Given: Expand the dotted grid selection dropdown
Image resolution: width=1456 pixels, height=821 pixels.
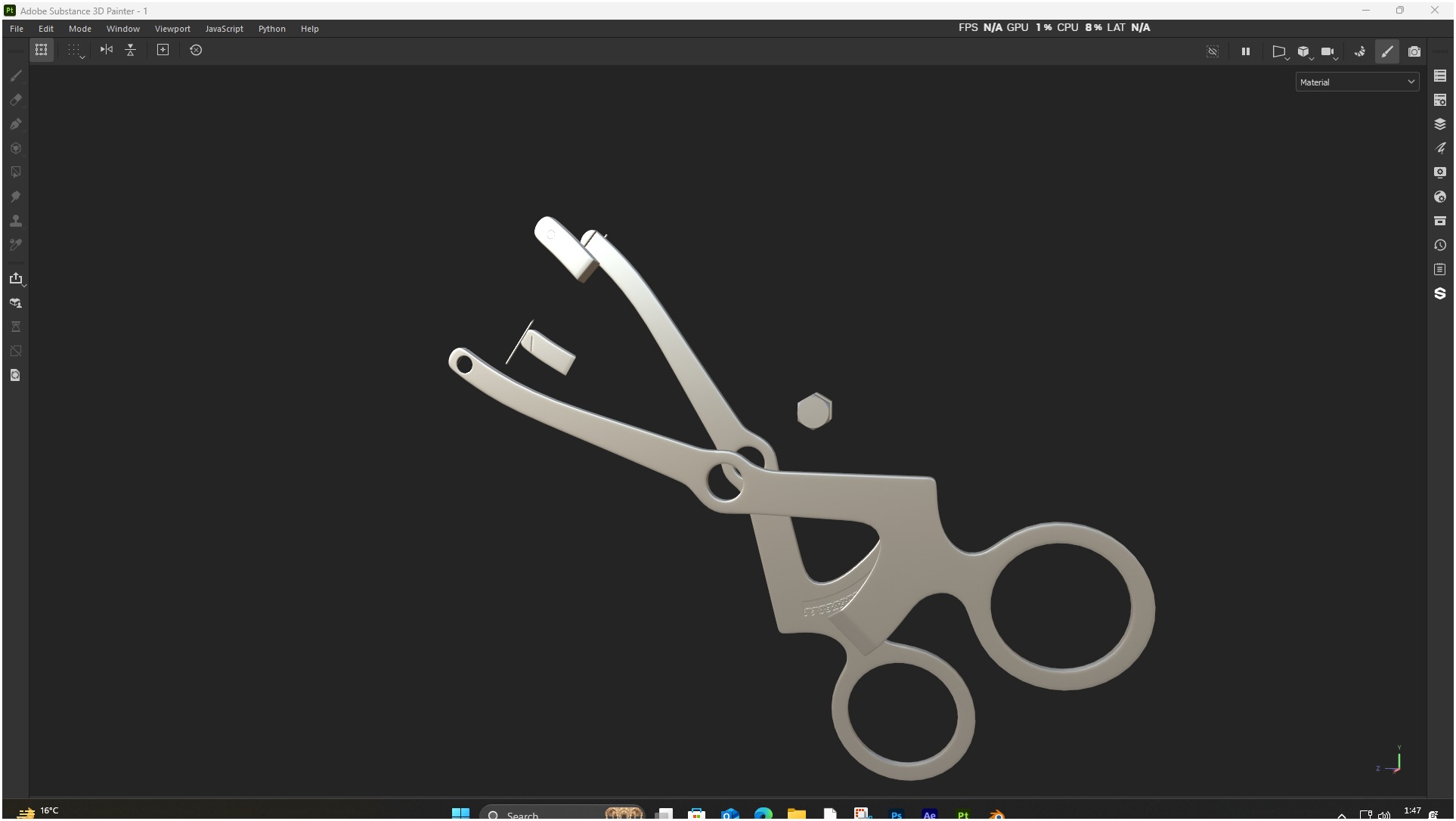Looking at the screenshot, I should [x=76, y=51].
